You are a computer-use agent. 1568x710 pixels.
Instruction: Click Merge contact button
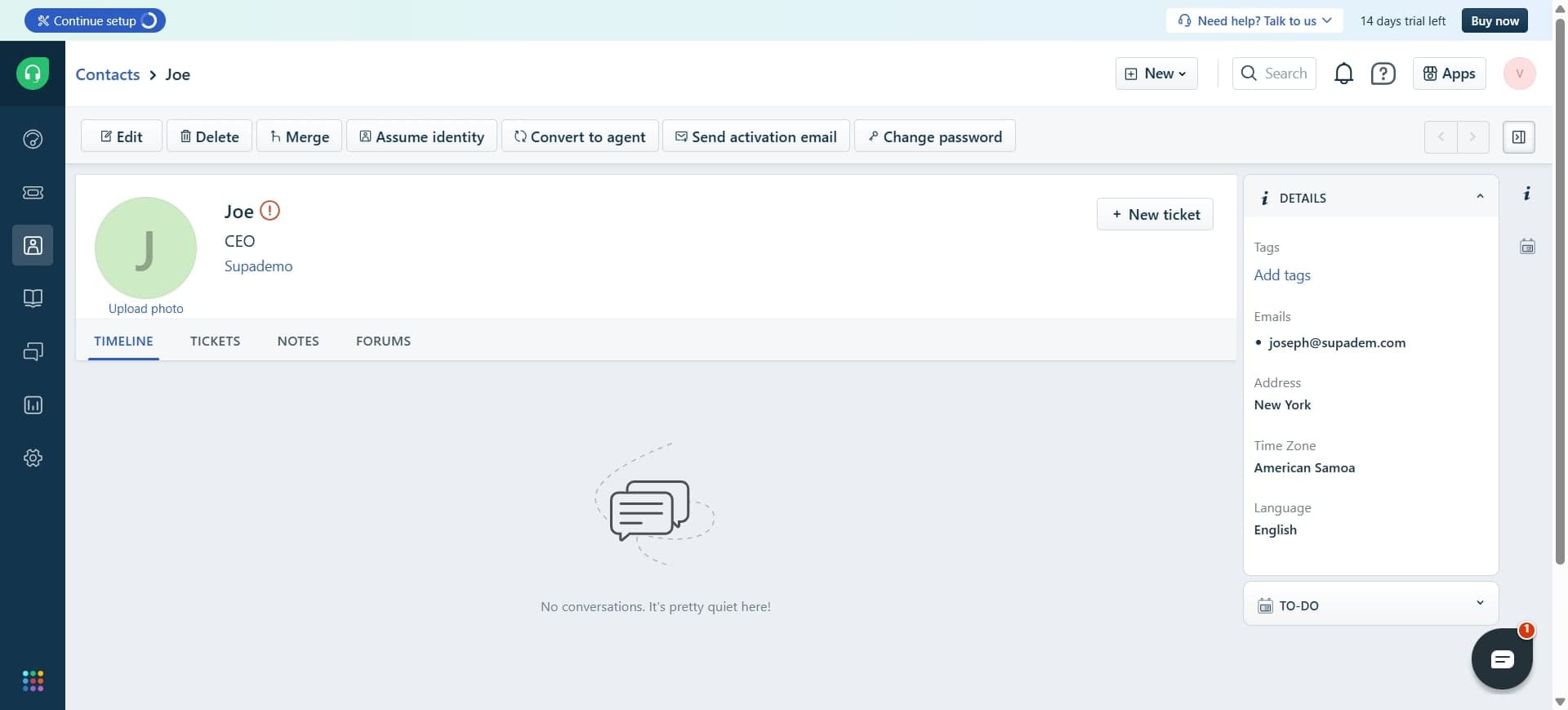coord(299,136)
